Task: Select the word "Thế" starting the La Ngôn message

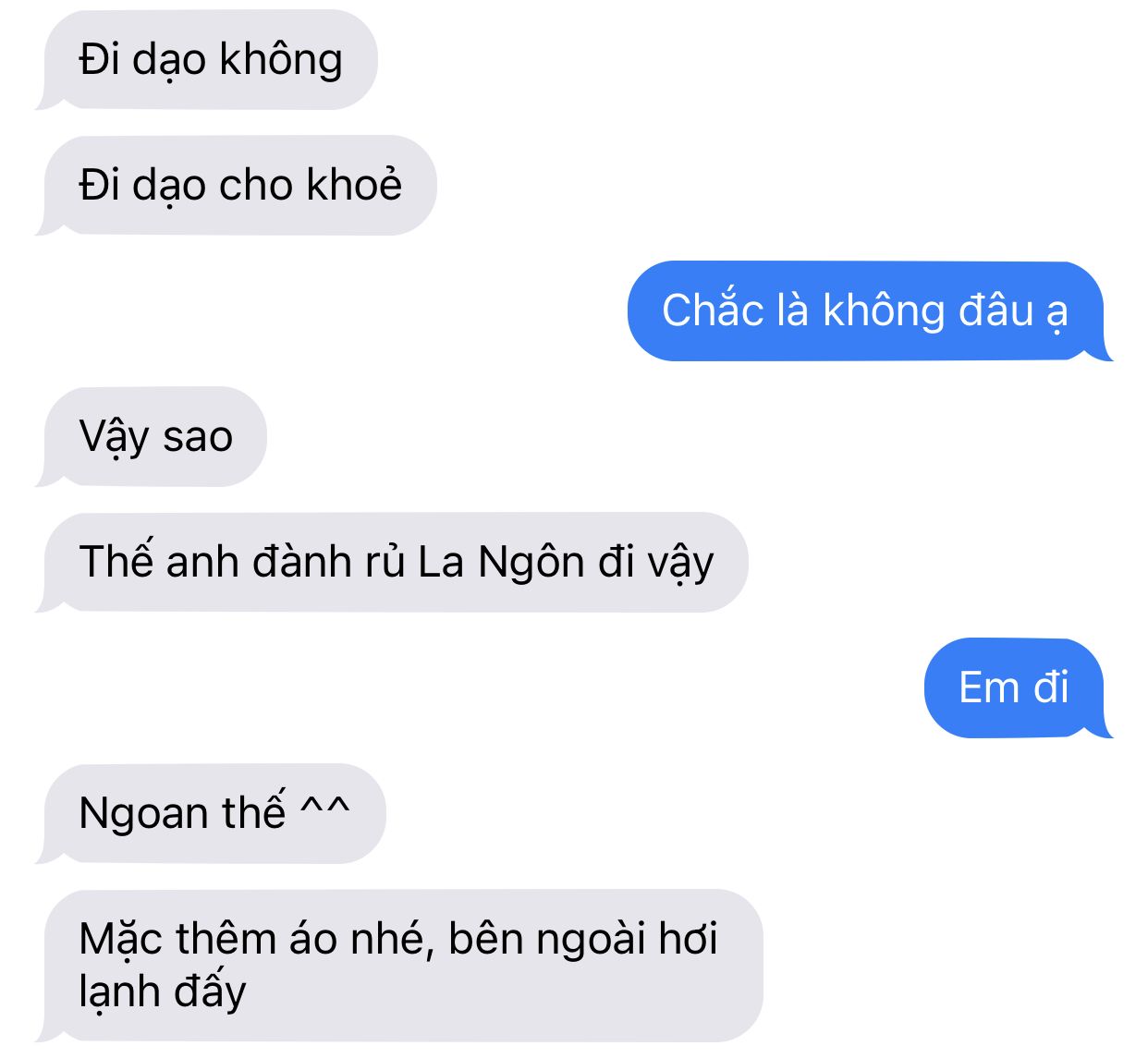Action: [116, 560]
